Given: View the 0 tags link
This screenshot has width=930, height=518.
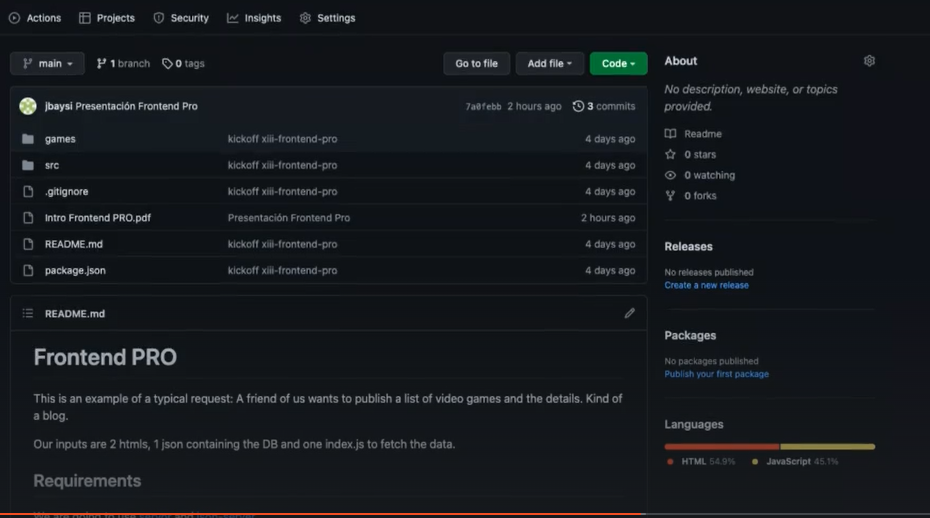Looking at the screenshot, I should coord(183,63).
